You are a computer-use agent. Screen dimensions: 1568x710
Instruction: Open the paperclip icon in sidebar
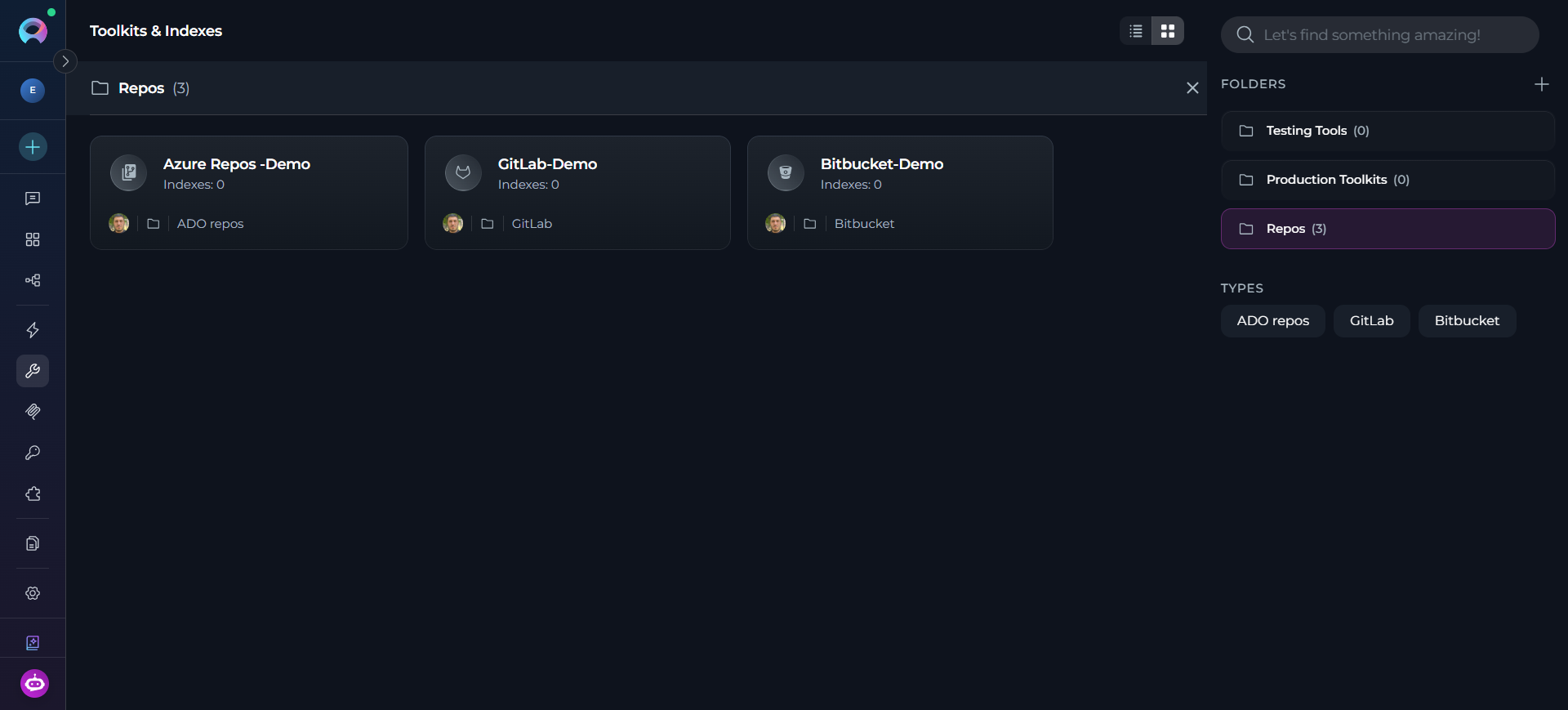(x=33, y=412)
